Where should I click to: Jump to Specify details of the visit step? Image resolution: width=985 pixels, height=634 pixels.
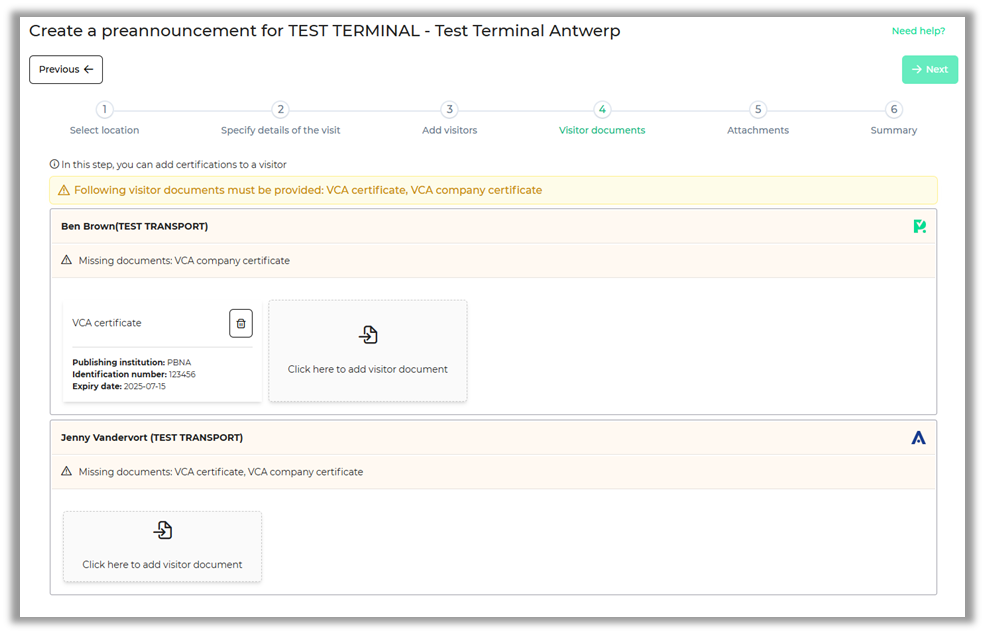pos(280,110)
